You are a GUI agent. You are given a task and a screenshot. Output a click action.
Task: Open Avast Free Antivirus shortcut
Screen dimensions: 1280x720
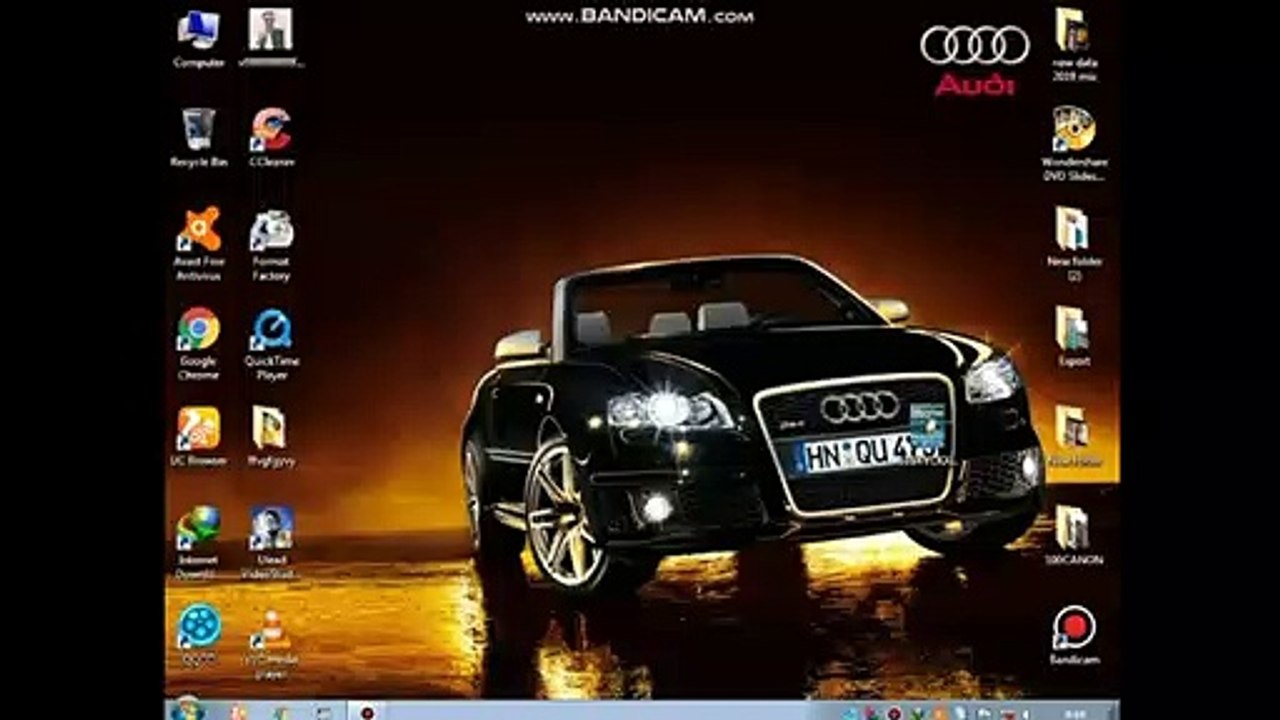coord(198,244)
